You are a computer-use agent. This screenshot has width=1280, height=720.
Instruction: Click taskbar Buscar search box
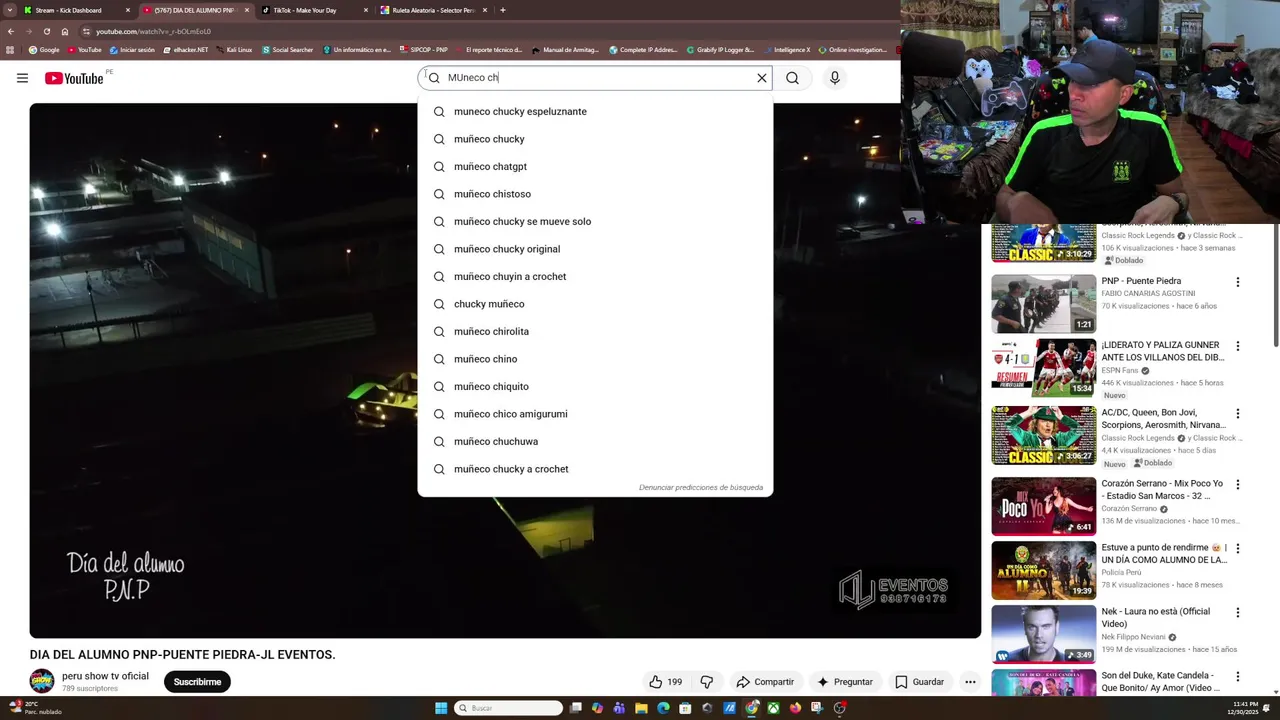point(508,708)
